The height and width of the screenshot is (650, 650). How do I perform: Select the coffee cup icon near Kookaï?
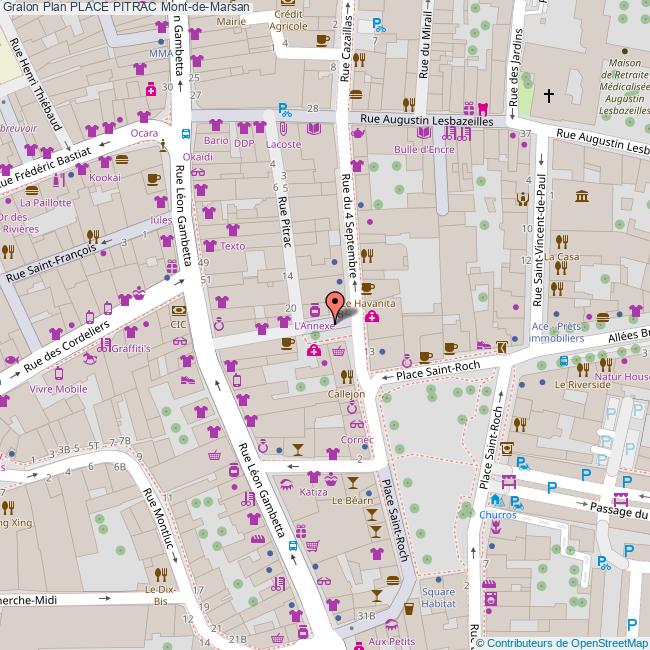tap(153, 179)
